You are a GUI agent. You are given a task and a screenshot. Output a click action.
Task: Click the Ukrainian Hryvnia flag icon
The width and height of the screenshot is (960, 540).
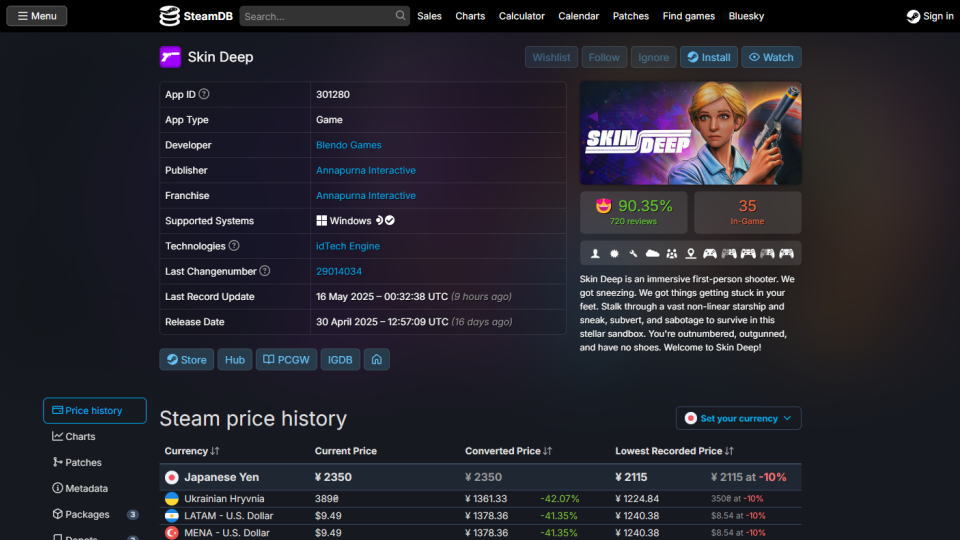tap(172, 498)
